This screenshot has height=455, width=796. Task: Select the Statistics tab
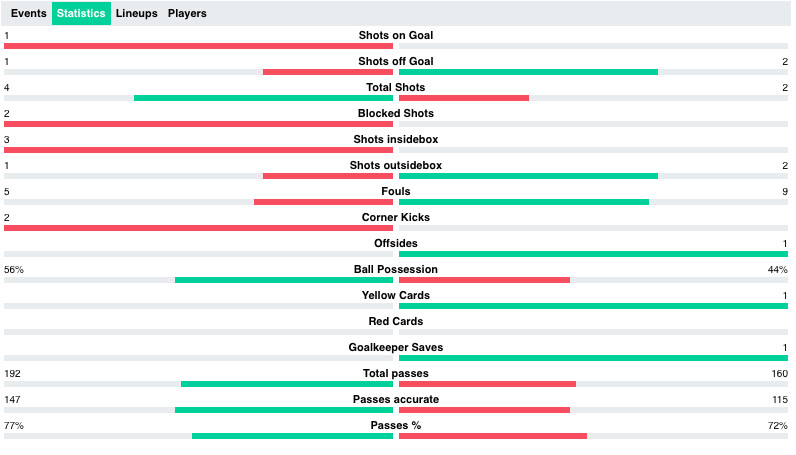click(x=81, y=14)
